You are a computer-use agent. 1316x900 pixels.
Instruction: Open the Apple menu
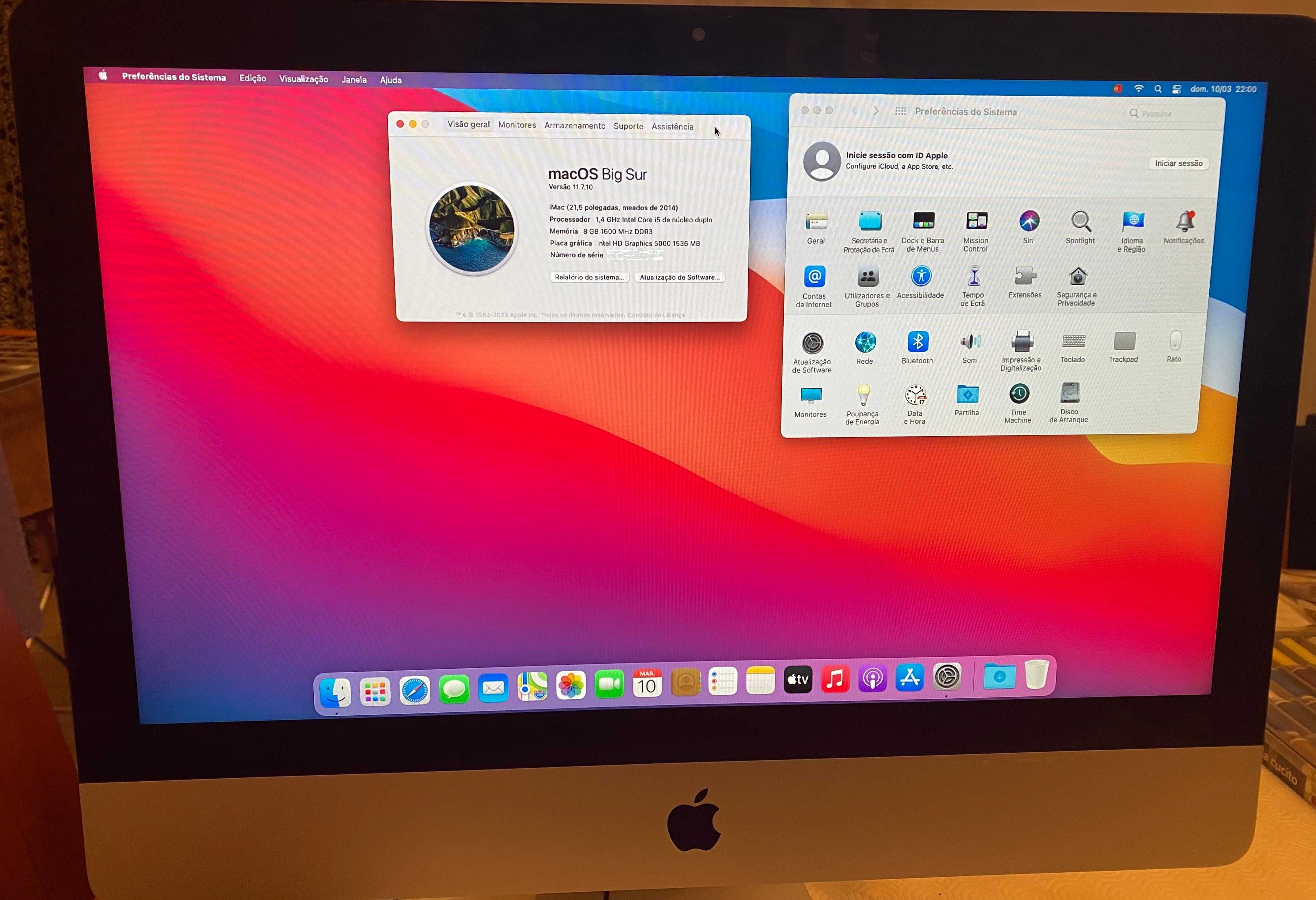click(x=103, y=75)
